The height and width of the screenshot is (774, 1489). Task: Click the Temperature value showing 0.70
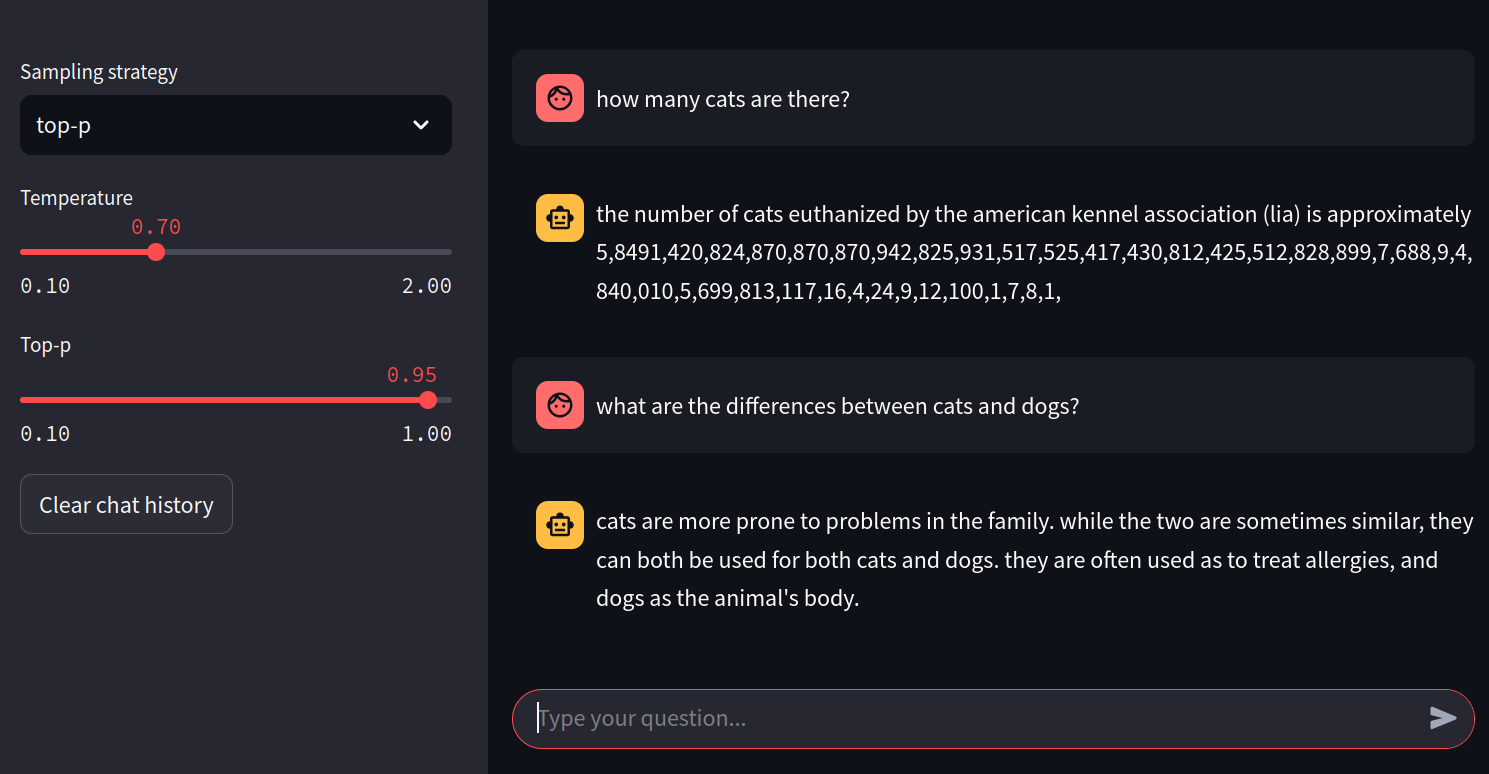[155, 227]
